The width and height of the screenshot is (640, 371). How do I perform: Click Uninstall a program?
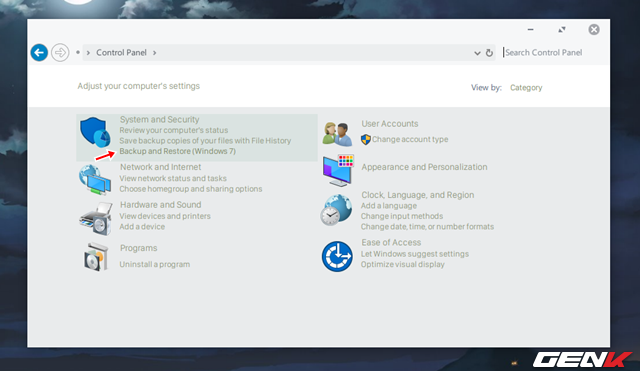pyautogui.click(x=155, y=264)
